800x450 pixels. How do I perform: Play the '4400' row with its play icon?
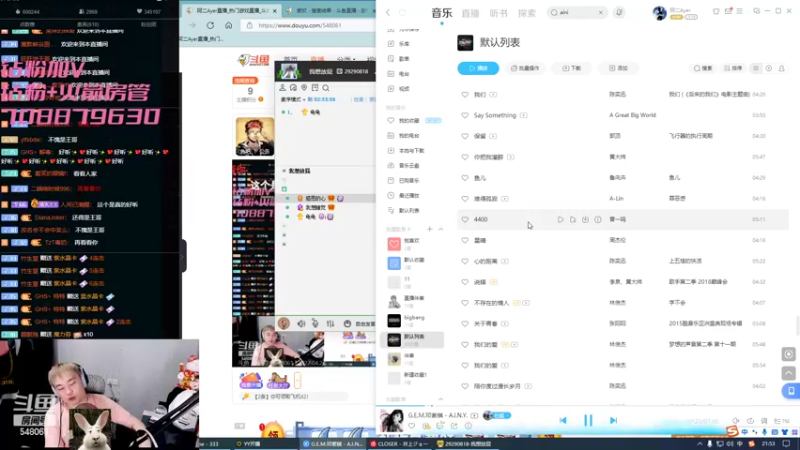click(560, 219)
